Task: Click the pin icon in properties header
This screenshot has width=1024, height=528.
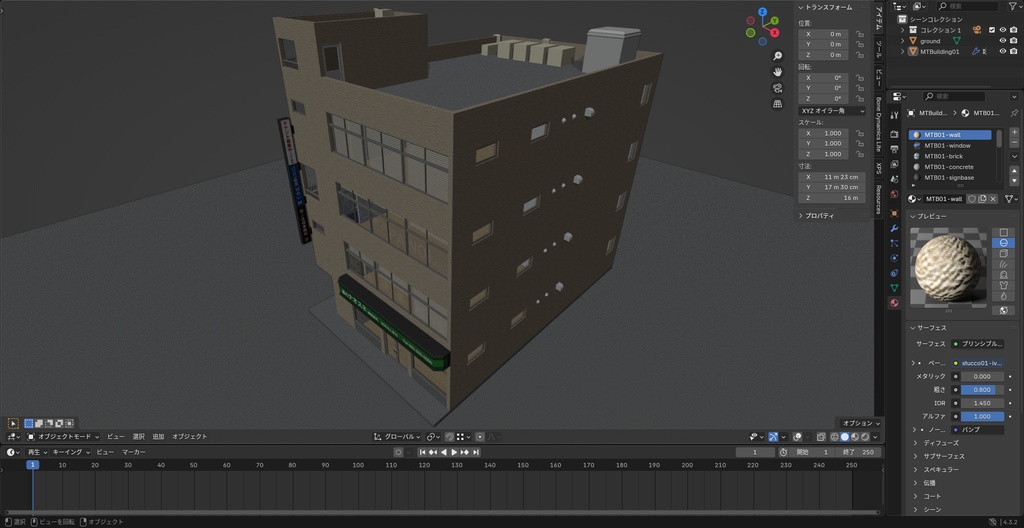Action: 1014,113
